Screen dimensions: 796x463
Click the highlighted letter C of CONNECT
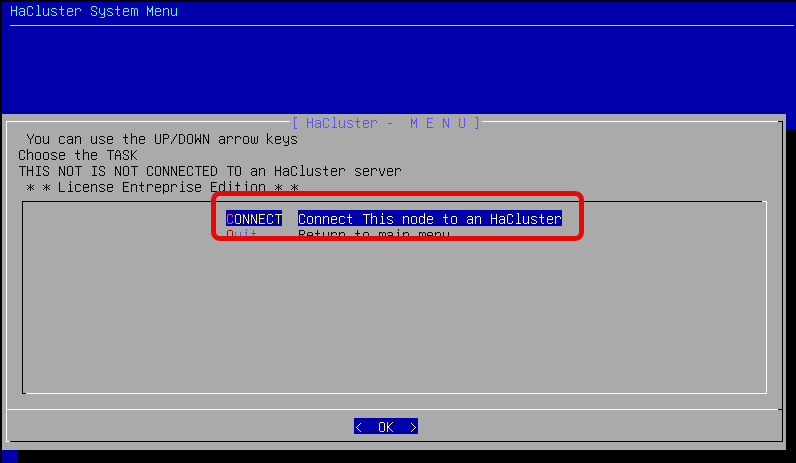coord(230,218)
